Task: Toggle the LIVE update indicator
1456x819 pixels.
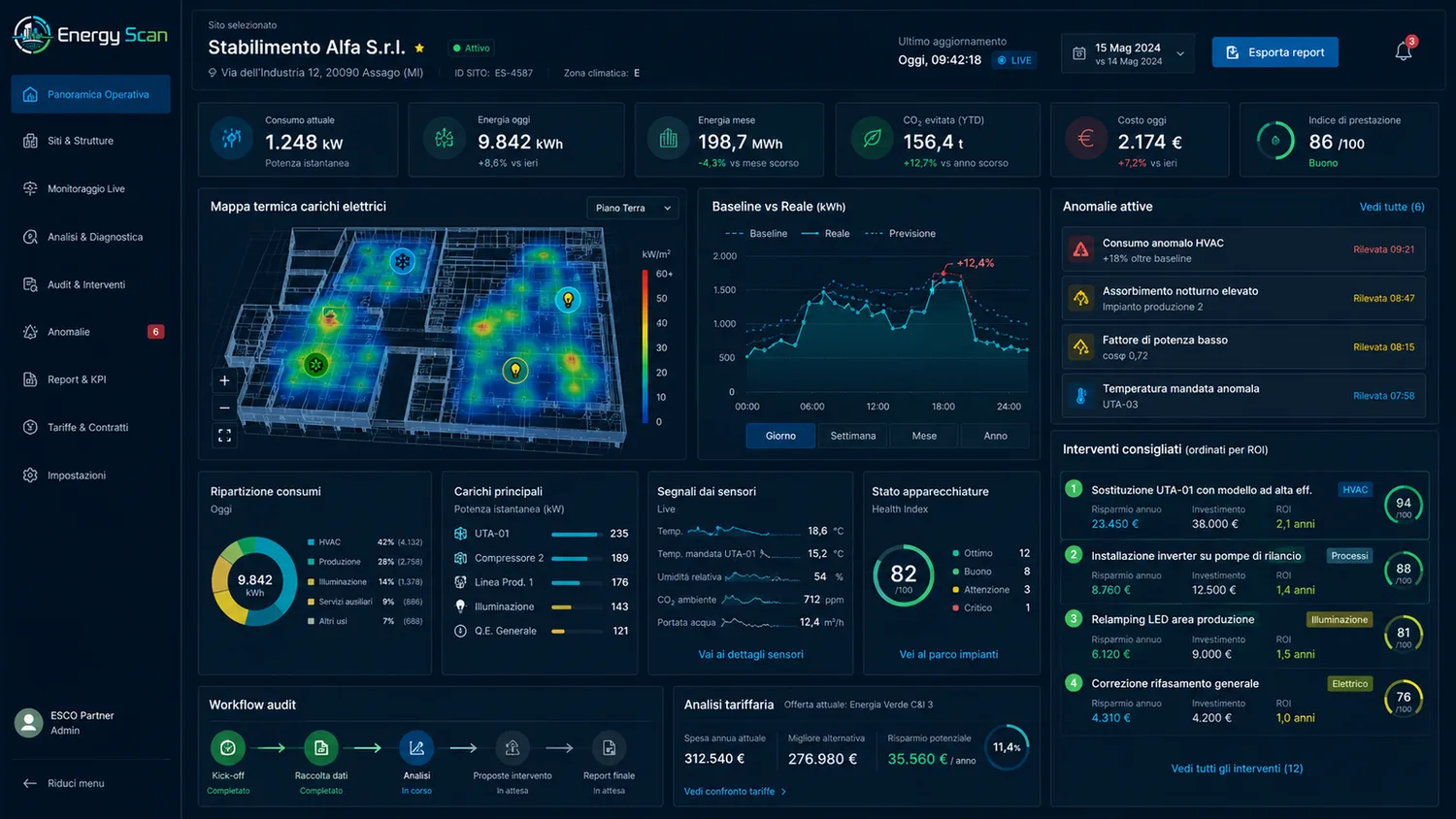Action: (x=1015, y=60)
